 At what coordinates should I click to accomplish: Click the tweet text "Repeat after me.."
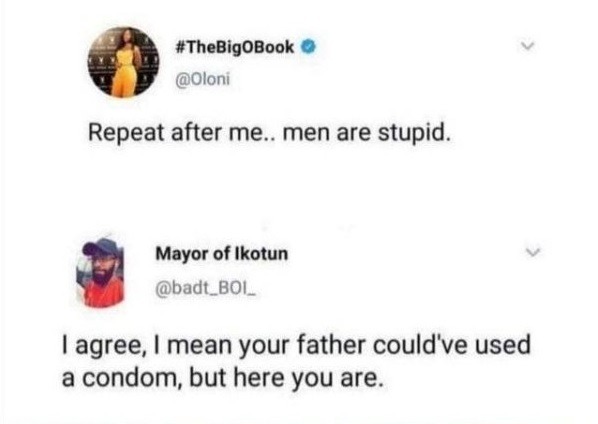pyautogui.click(x=182, y=133)
